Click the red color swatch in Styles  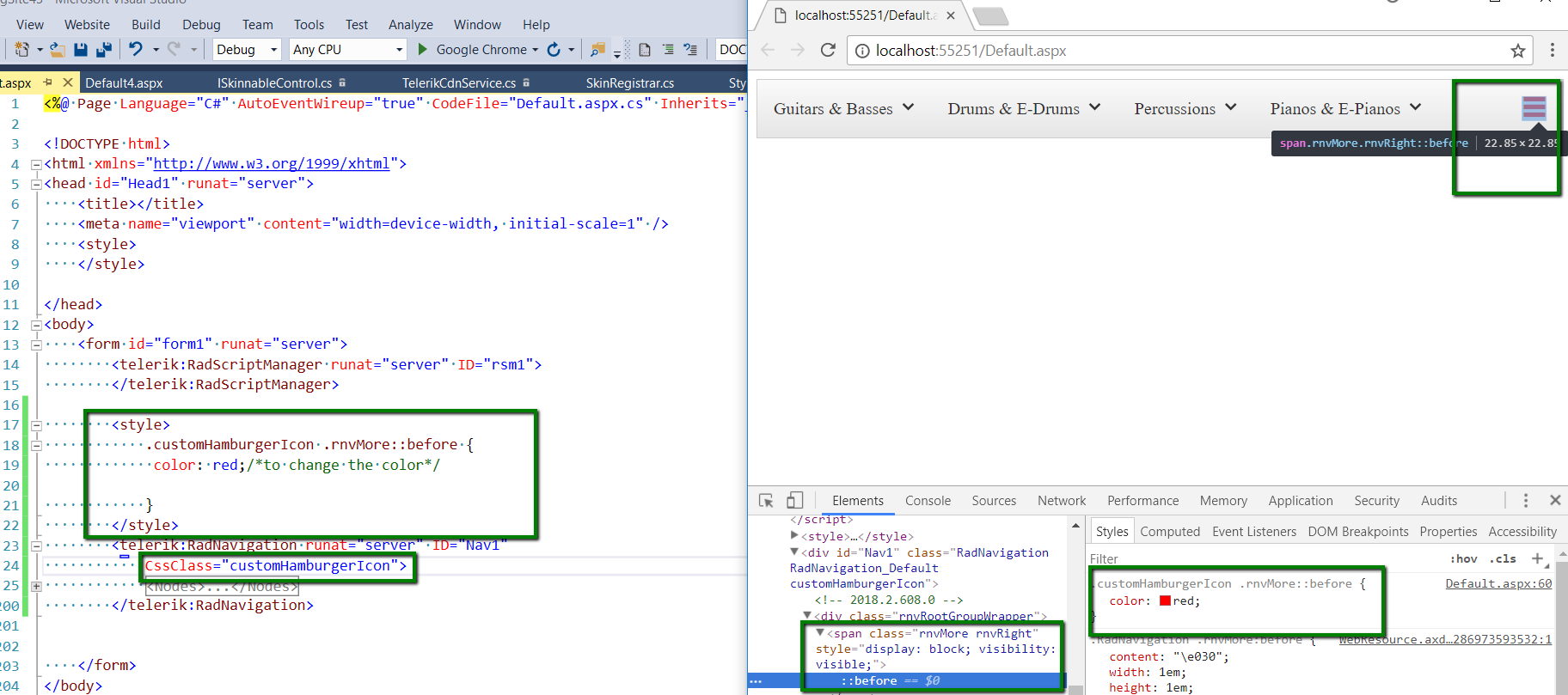[x=1166, y=601]
